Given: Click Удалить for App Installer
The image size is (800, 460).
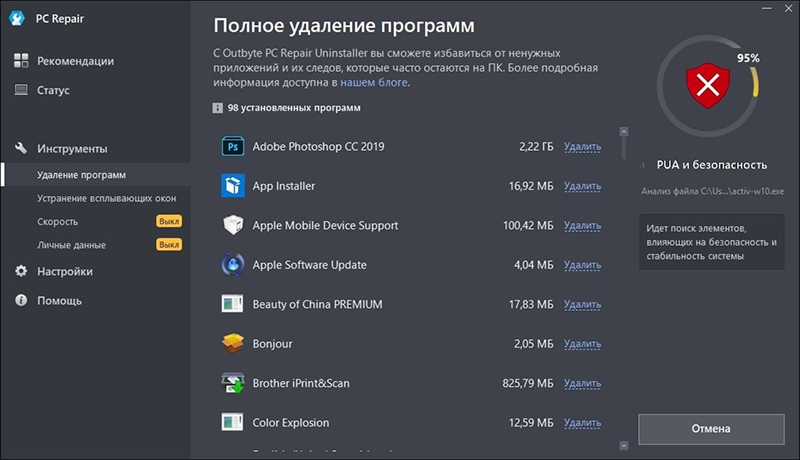Looking at the screenshot, I should 582,186.
